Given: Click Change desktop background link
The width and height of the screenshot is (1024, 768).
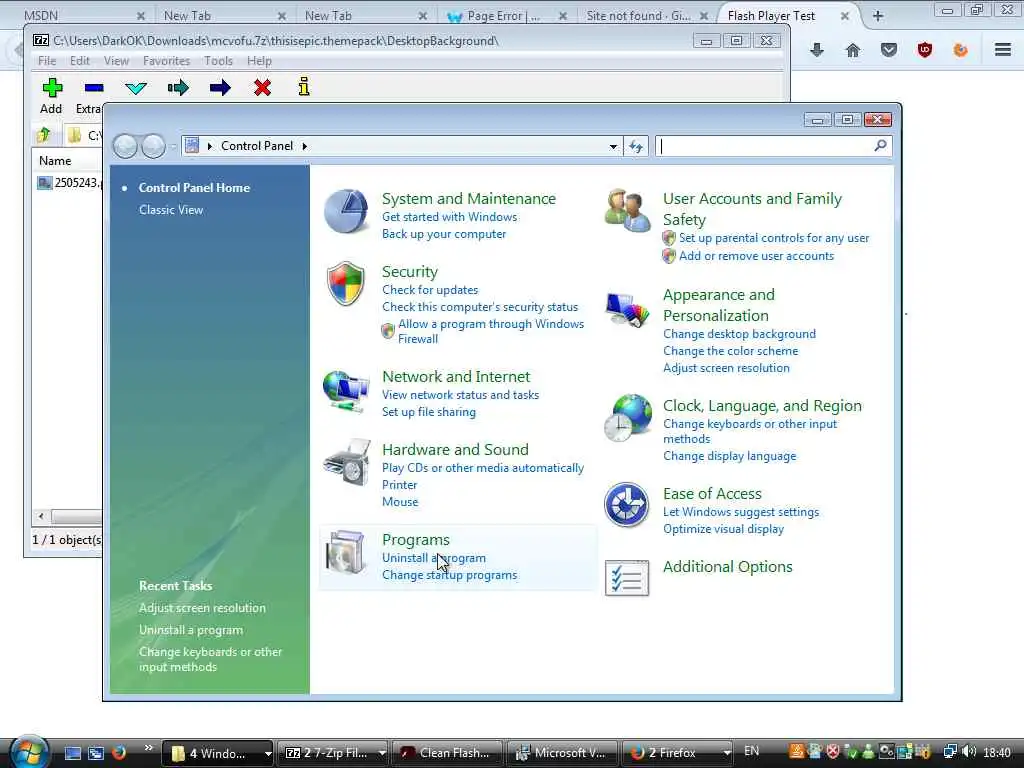Looking at the screenshot, I should (x=739, y=334).
